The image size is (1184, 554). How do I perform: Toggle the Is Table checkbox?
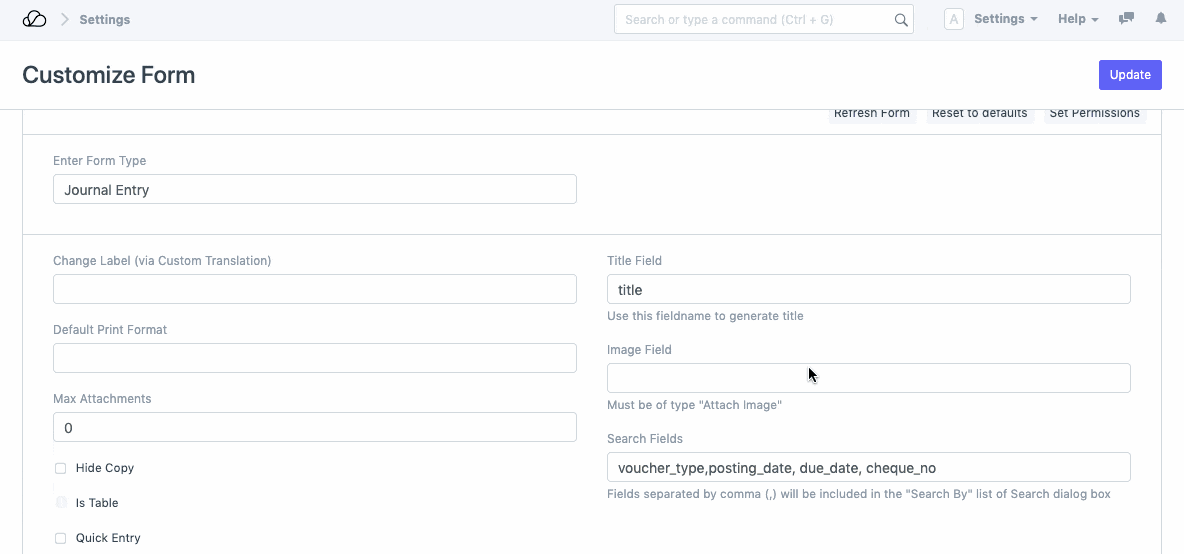tap(61, 503)
